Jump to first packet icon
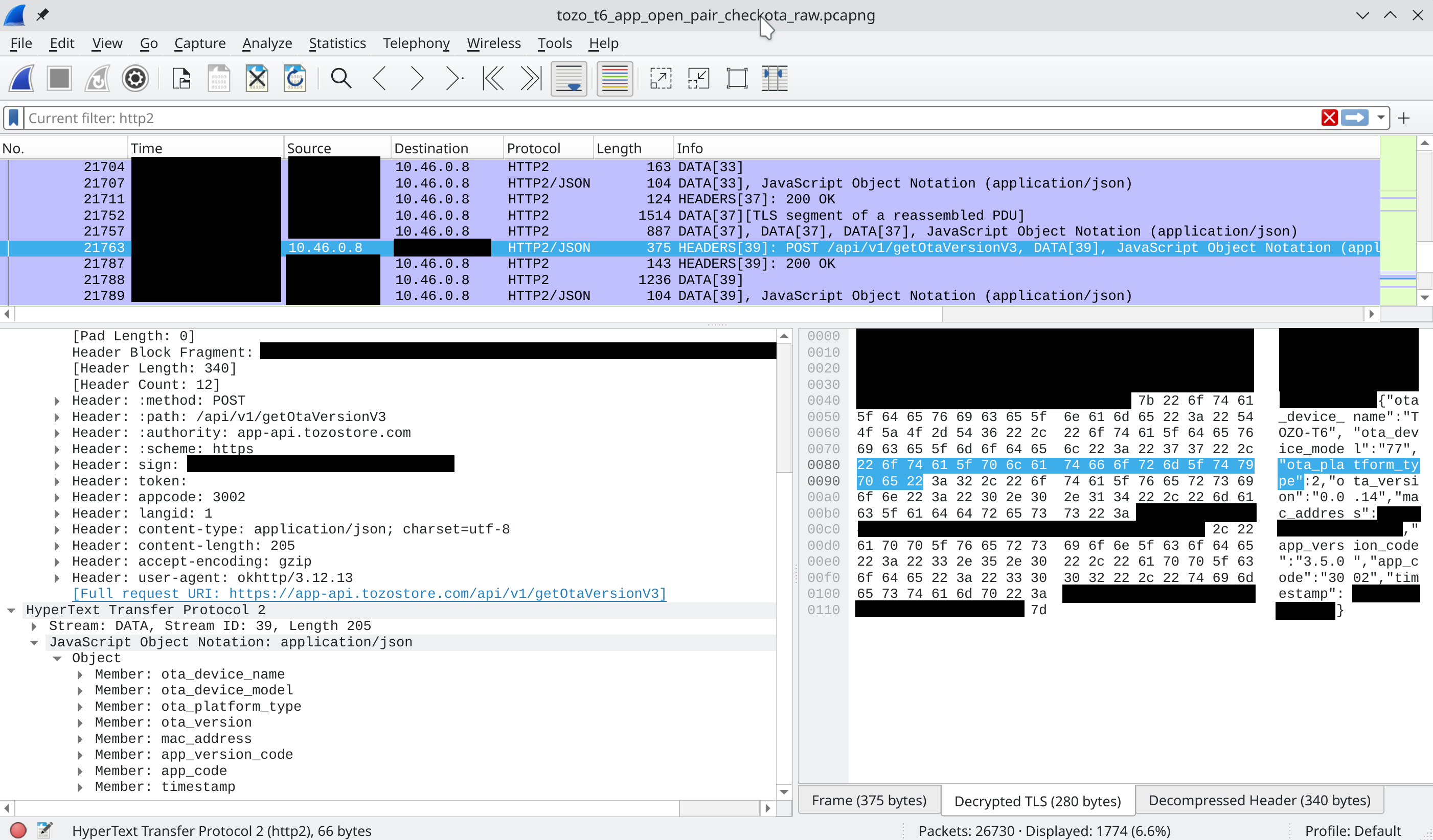 tap(493, 78)
